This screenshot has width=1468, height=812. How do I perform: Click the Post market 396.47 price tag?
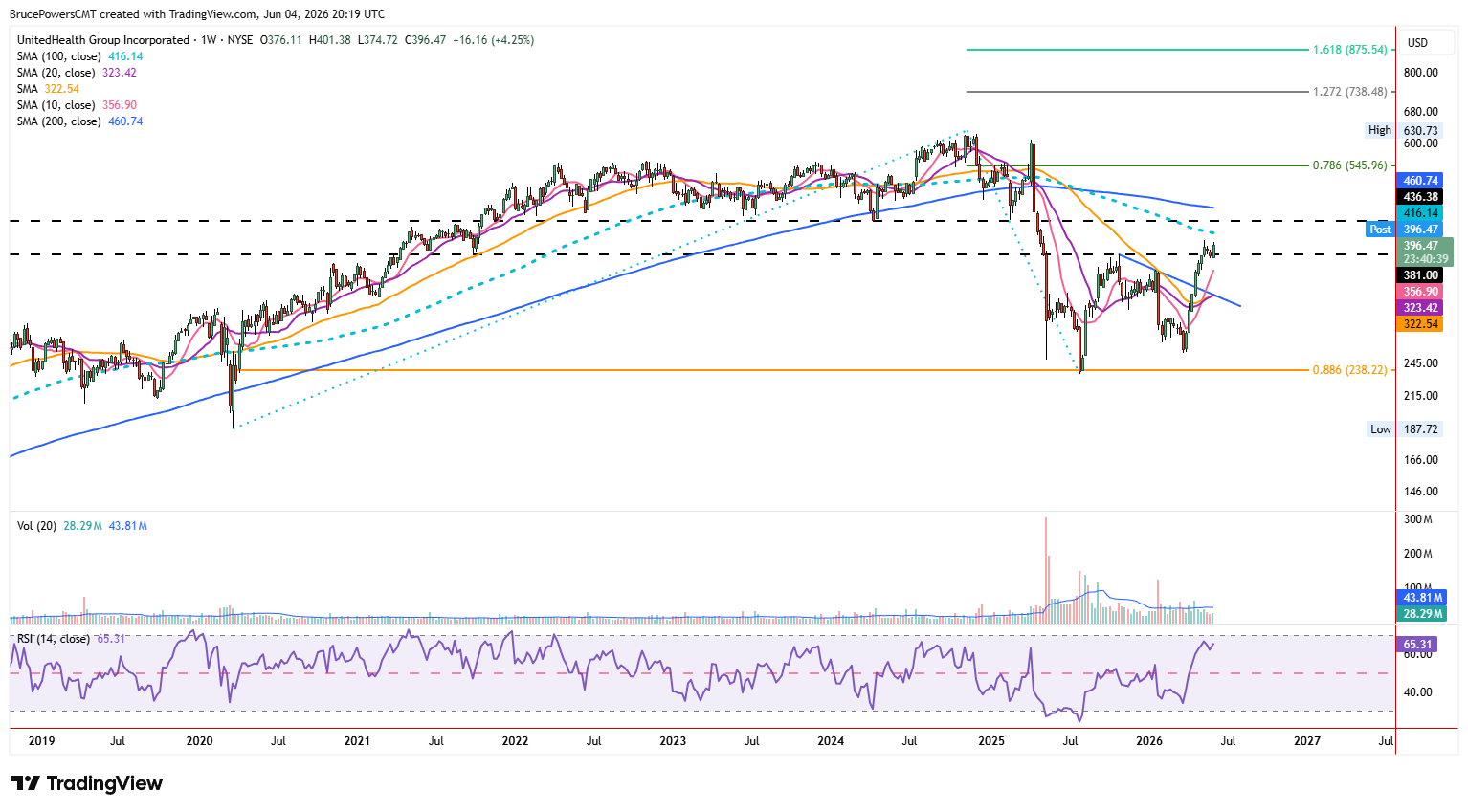(x=1405, y=230)
